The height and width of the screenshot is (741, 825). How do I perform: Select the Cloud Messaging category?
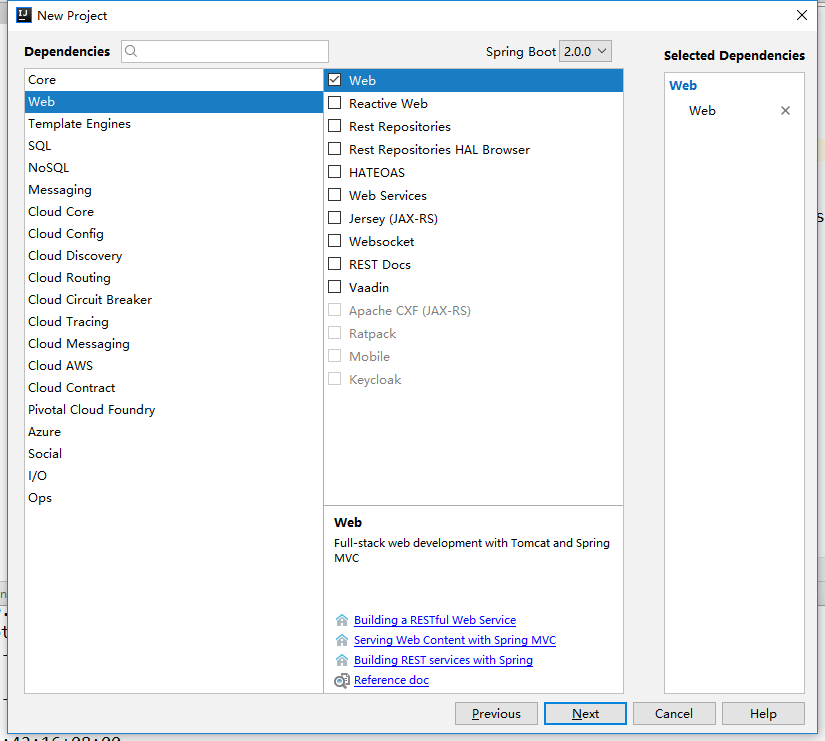tap(174, 344)
